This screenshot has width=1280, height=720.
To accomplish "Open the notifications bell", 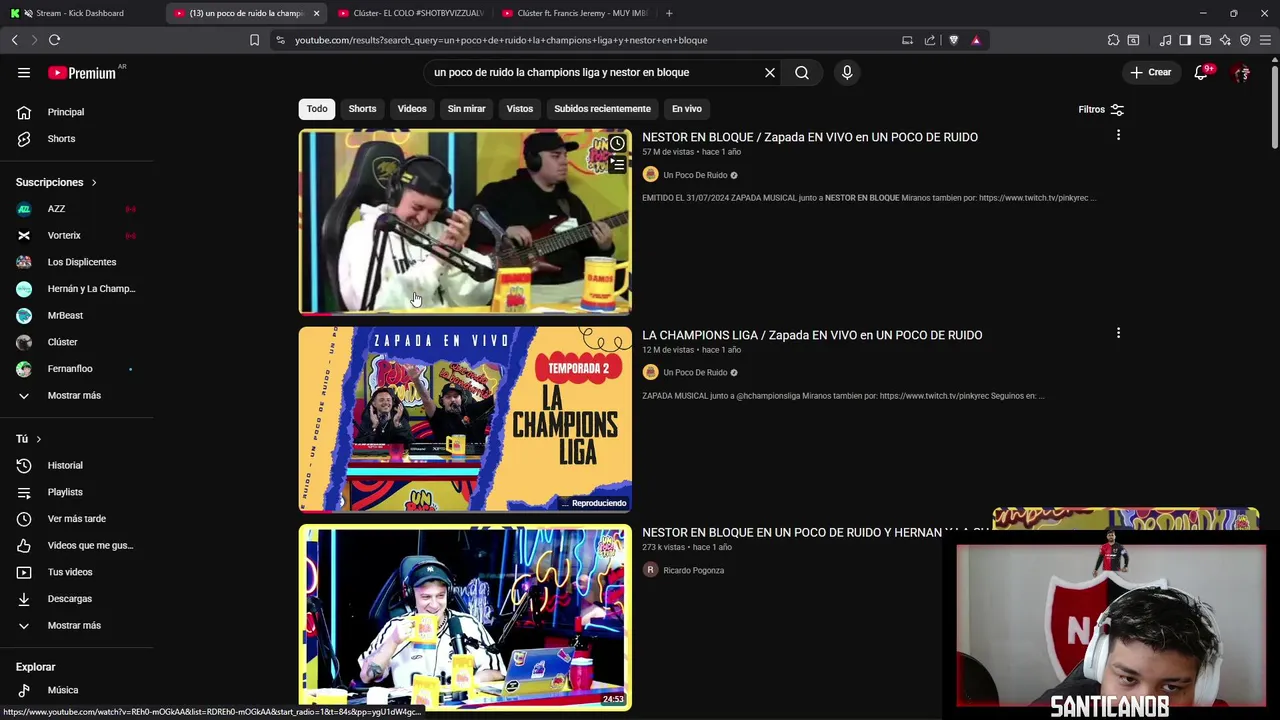I will pyautogui.click(x=1201, y=72).
